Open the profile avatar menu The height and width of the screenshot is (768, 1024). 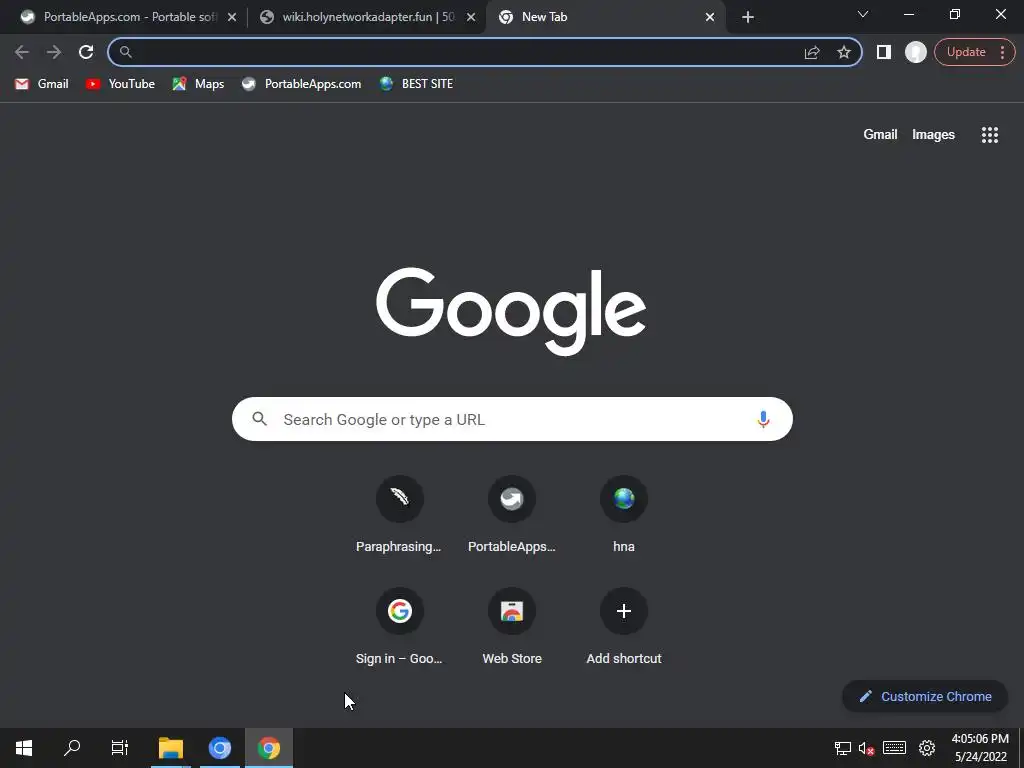pyautogui.click(x=916, y=52)
